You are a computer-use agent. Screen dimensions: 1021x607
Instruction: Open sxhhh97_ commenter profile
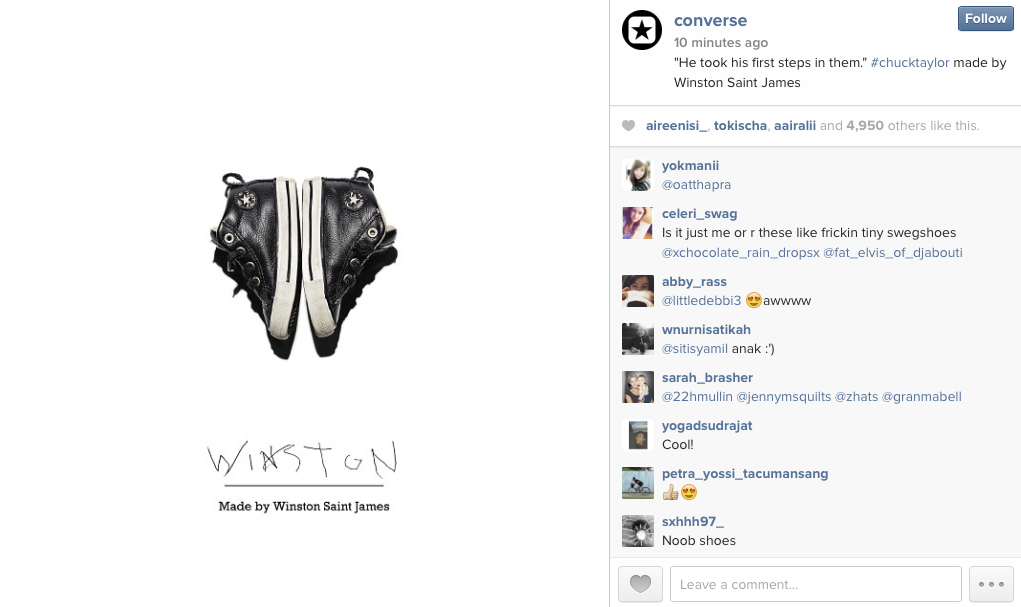click(x=692, y=522)
